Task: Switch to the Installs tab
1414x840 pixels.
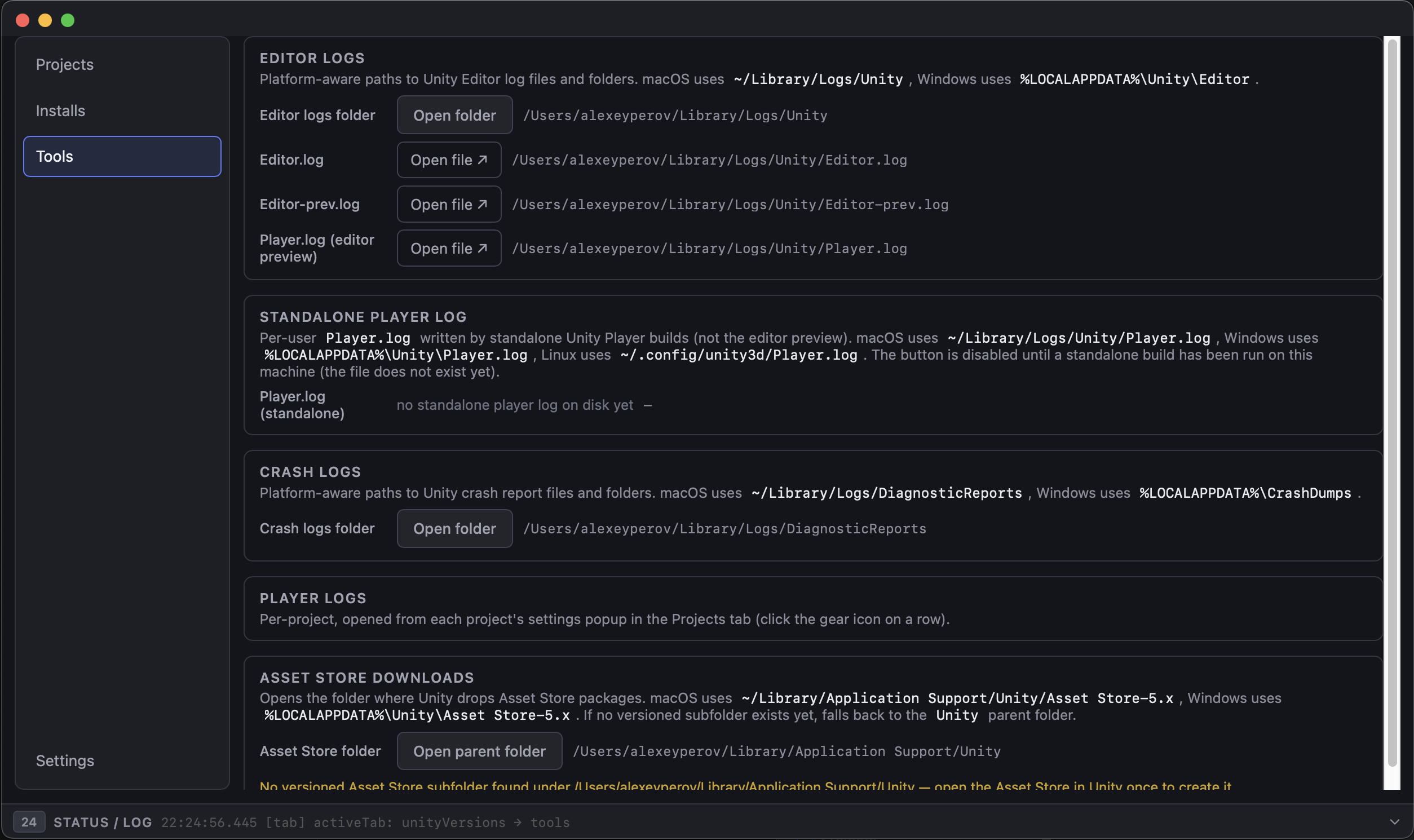Action: pyautogui.click(x=122, y=110)
